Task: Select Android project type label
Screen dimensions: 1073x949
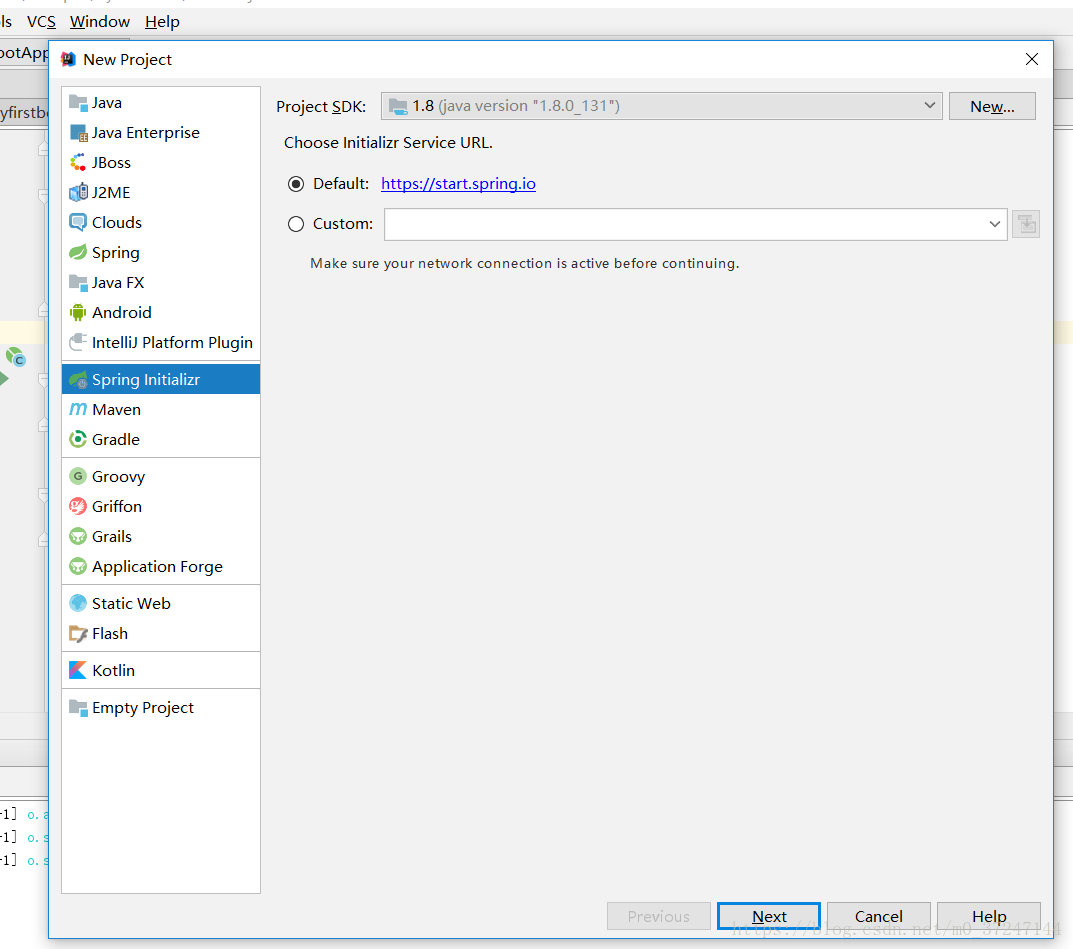Action: pyautogui.click(x=122, y=313)
